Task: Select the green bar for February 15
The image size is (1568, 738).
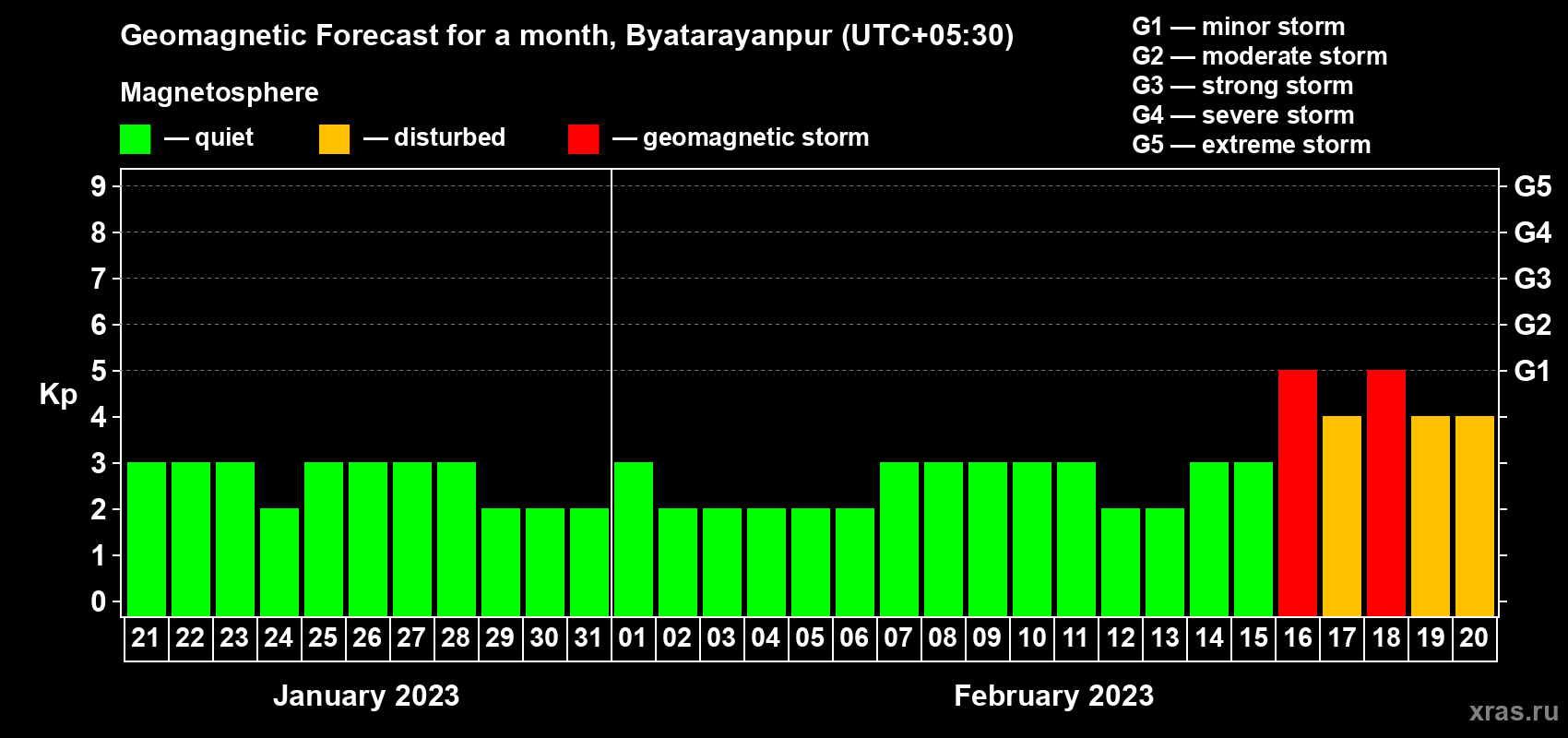Action: [x=1253, y=539]
